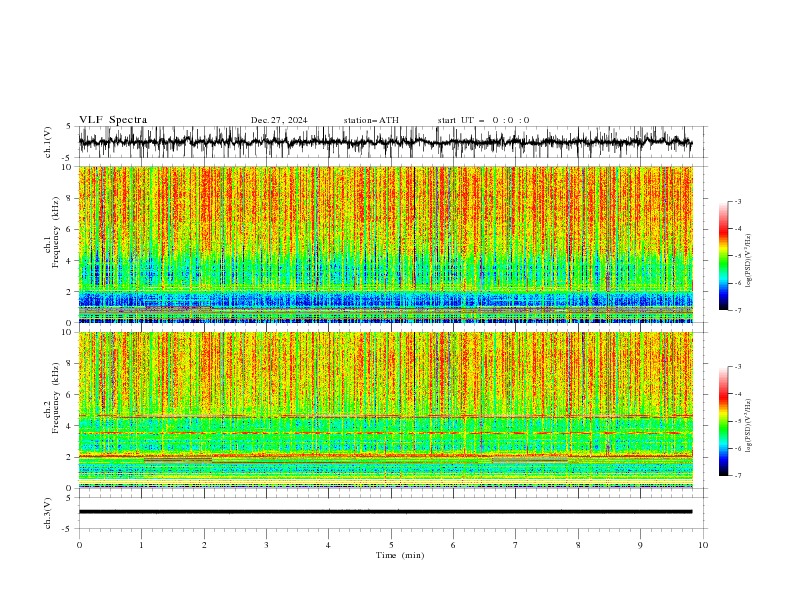Click the lower colorbar "-4" tick label
The height and width of the screenshot is (612, 792).
(x=738, y=394)
